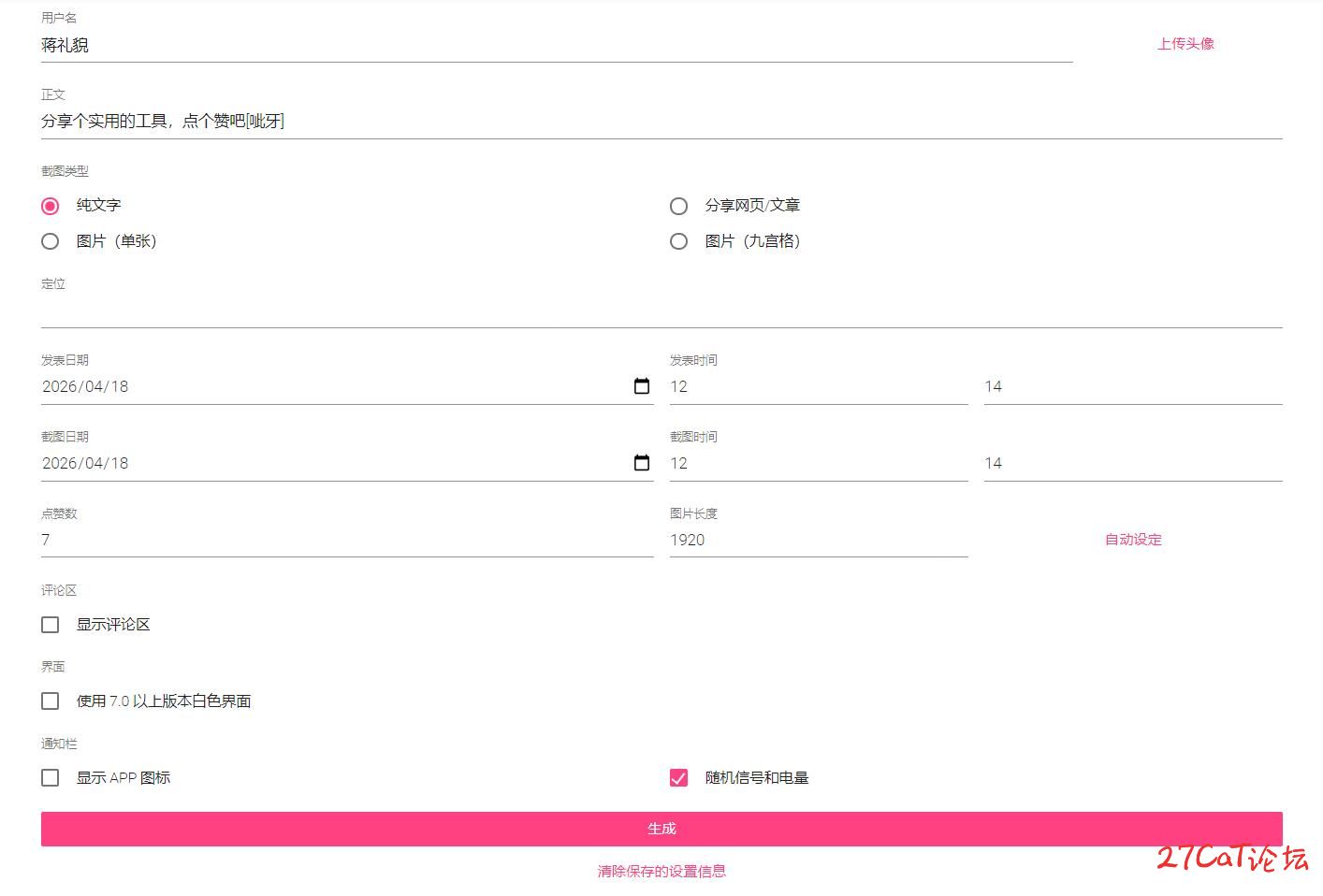Choose 图片（单张） screenshot type
Viewport: 1323px width, 896px height.
pyautogui.click(x=51, y=241)
